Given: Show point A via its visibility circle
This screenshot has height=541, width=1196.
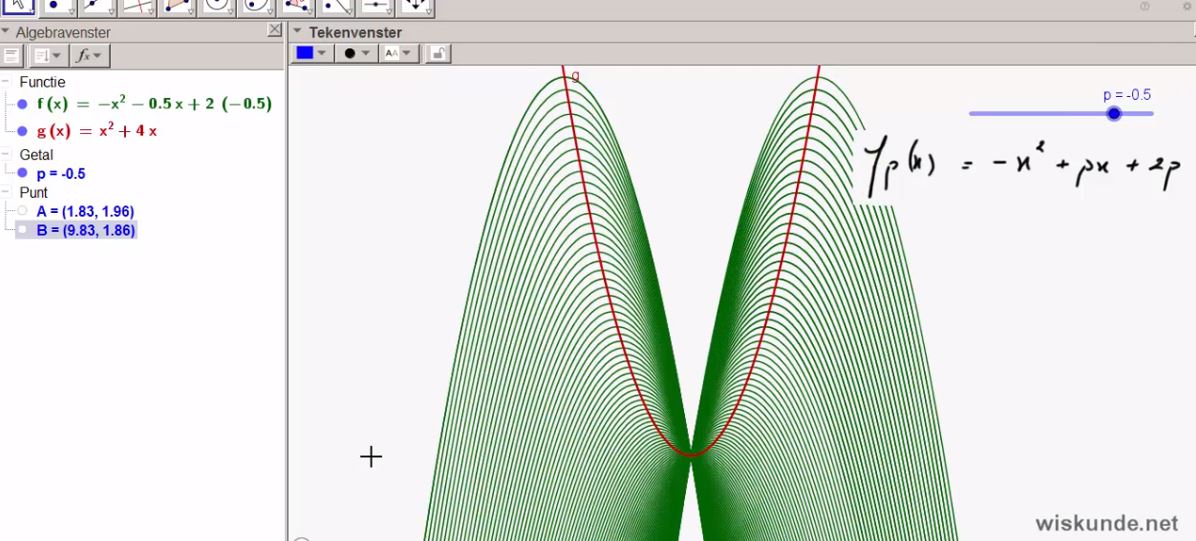Looking at the screenshot, I should [22, 211].
